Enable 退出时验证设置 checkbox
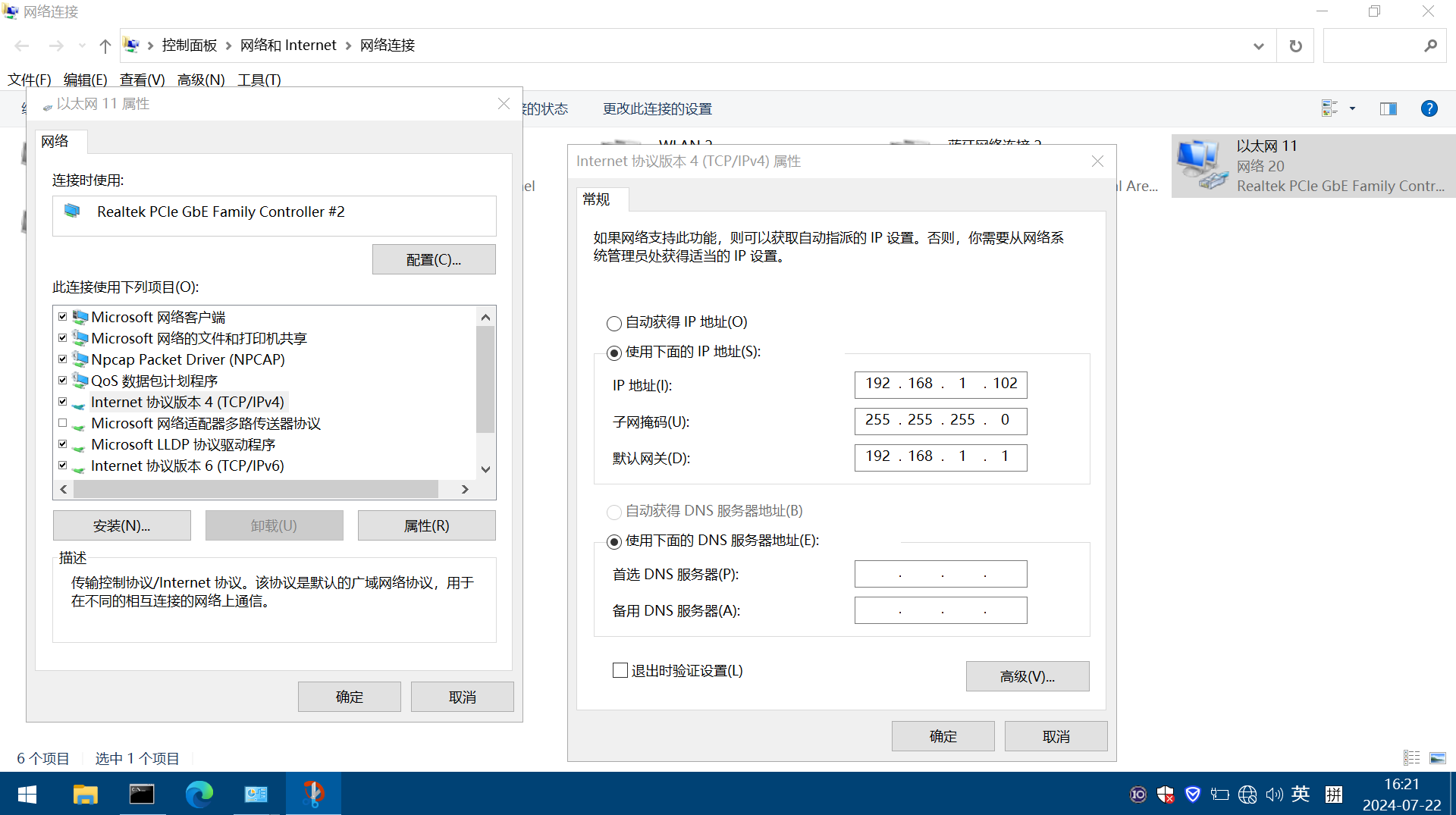 (620, 670)
